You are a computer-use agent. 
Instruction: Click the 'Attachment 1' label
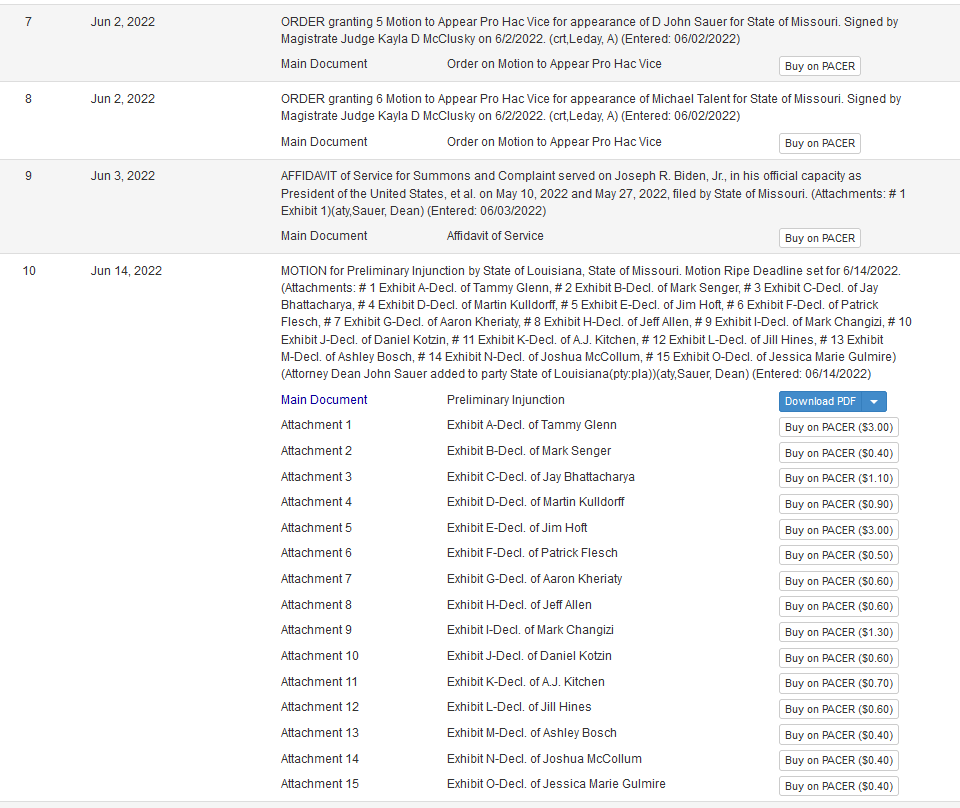pyautogui.click(x=316, y=425)
